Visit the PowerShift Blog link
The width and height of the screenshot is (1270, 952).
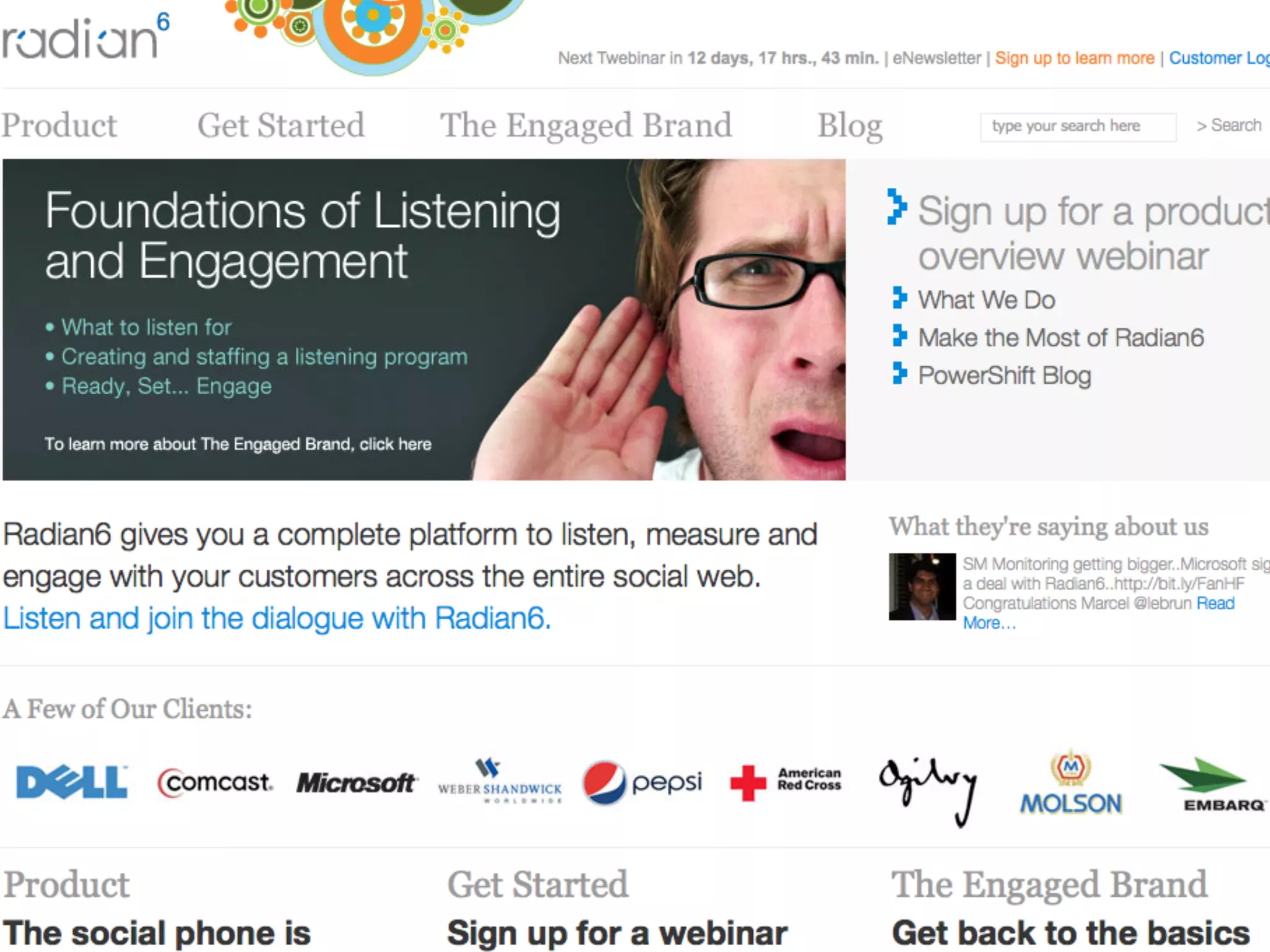(1005, 376)
